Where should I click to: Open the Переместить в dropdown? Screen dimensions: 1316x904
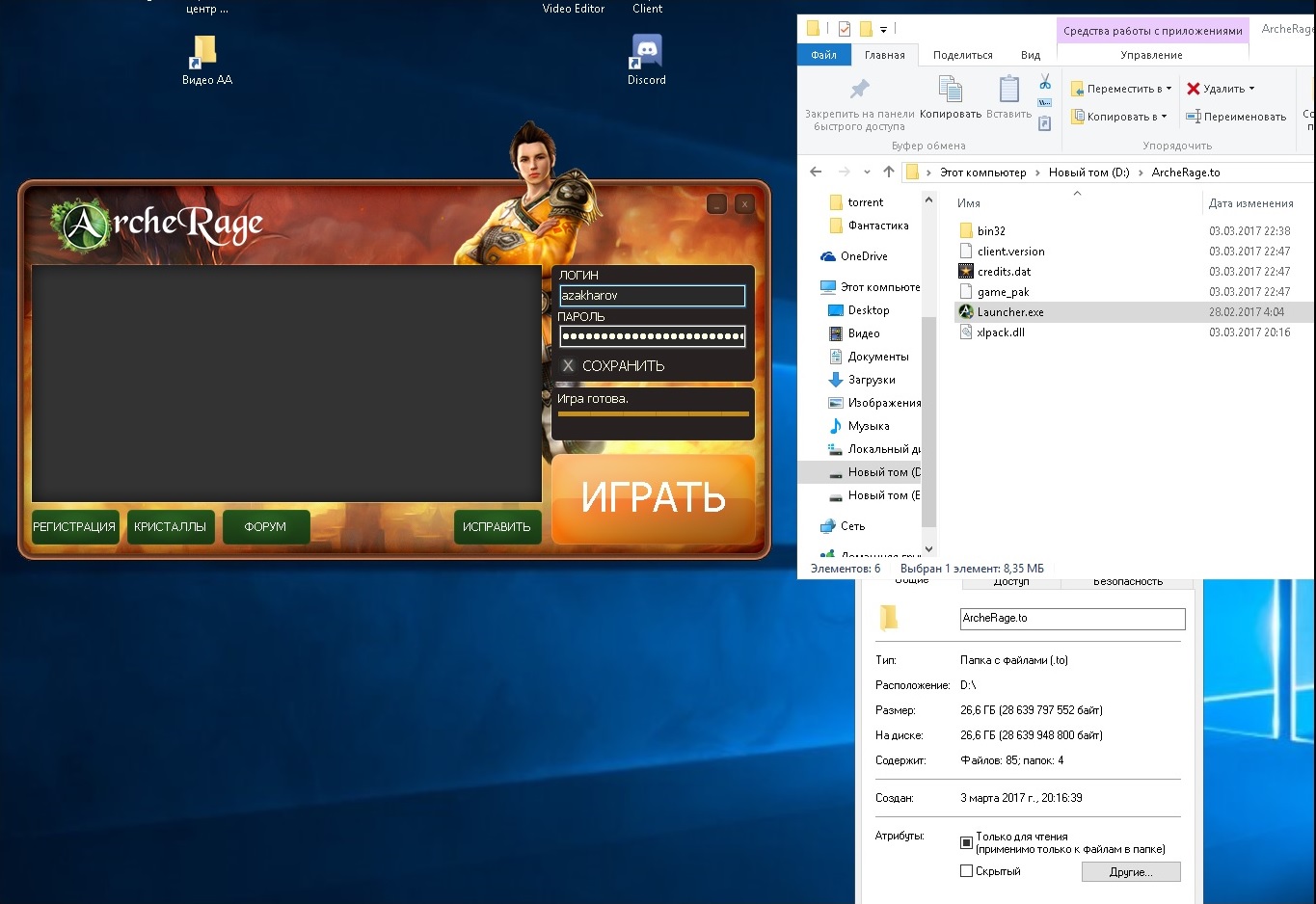[x=1121, y=89]
